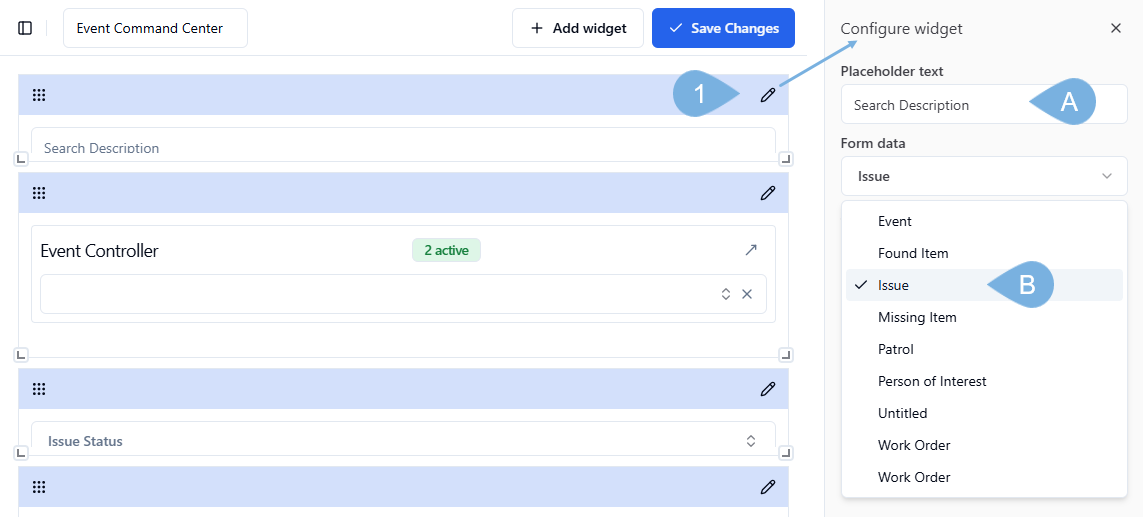Click the Search Description field in the widget
The width and height of the screenshot is (1143, 517).
403,144
